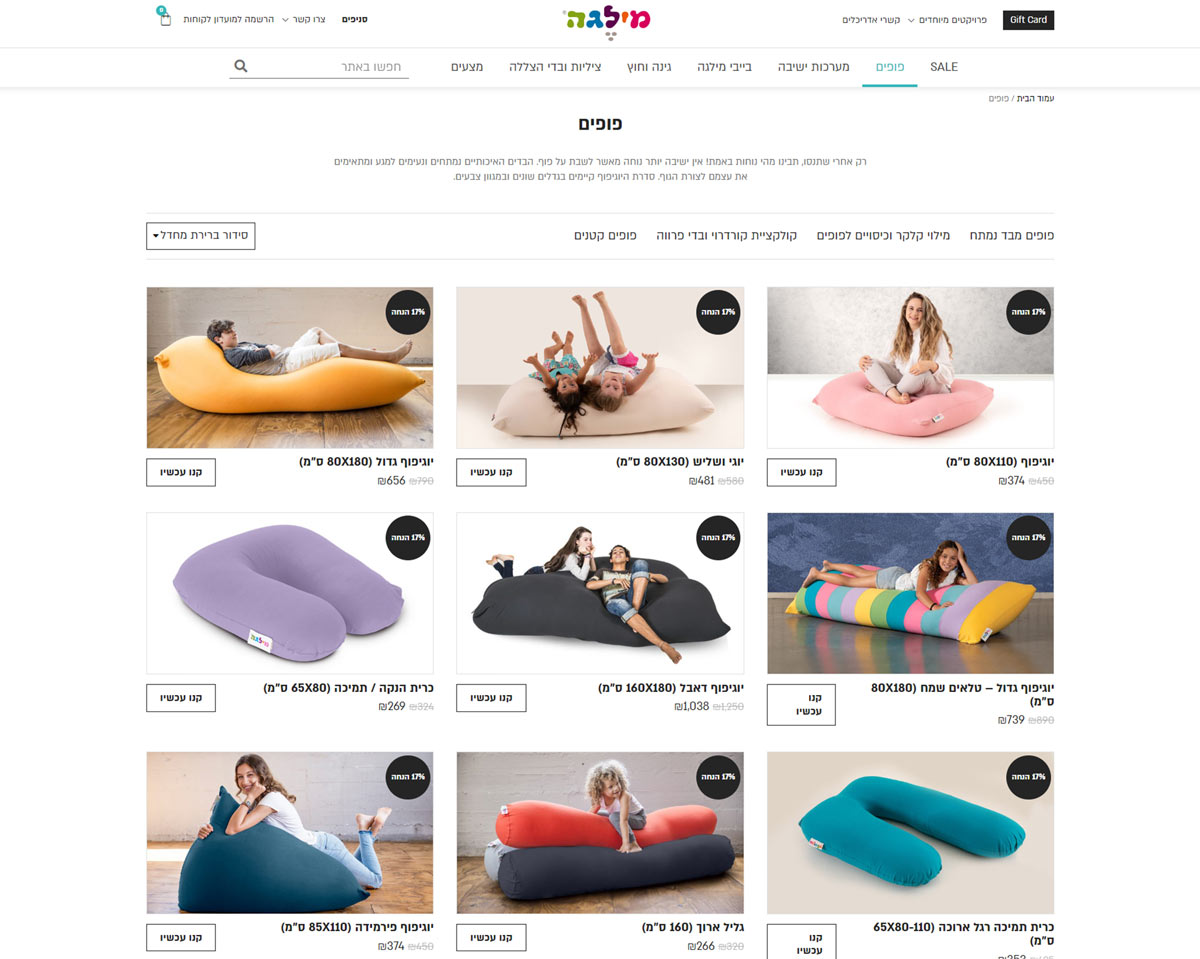1200x959 pixels.
Task: Select the SALE menu item
Action: [x=944, y=67]
